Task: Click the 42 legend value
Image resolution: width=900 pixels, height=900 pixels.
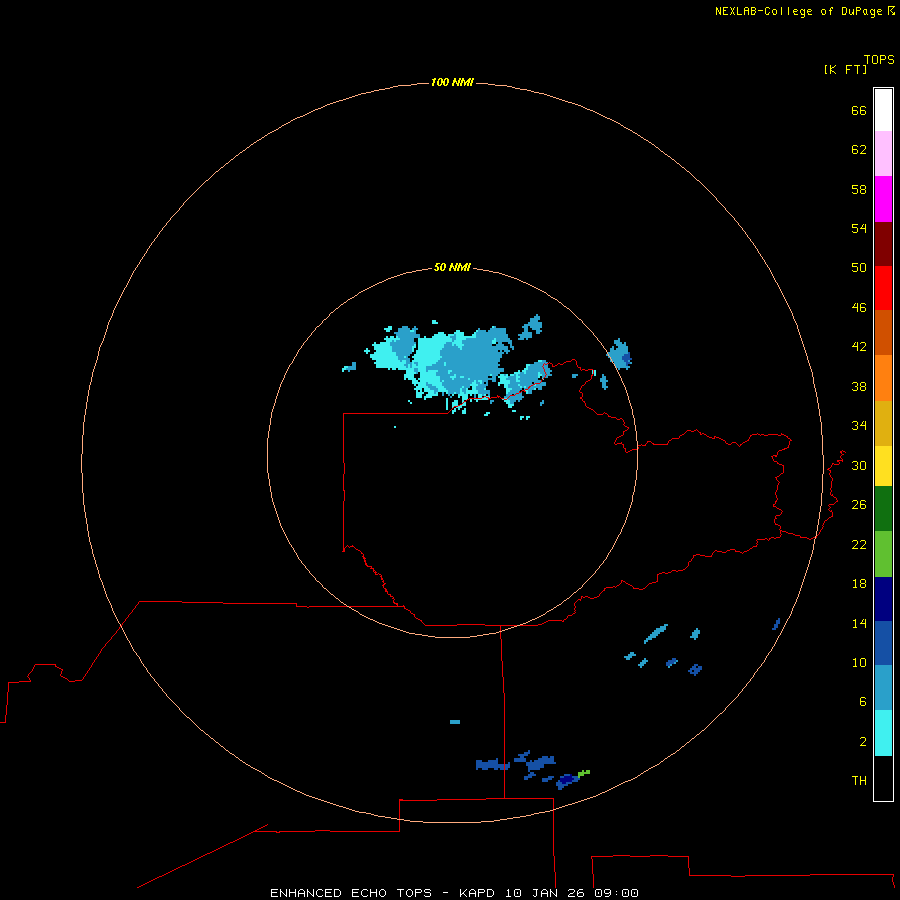Action: tap(859, 347)
